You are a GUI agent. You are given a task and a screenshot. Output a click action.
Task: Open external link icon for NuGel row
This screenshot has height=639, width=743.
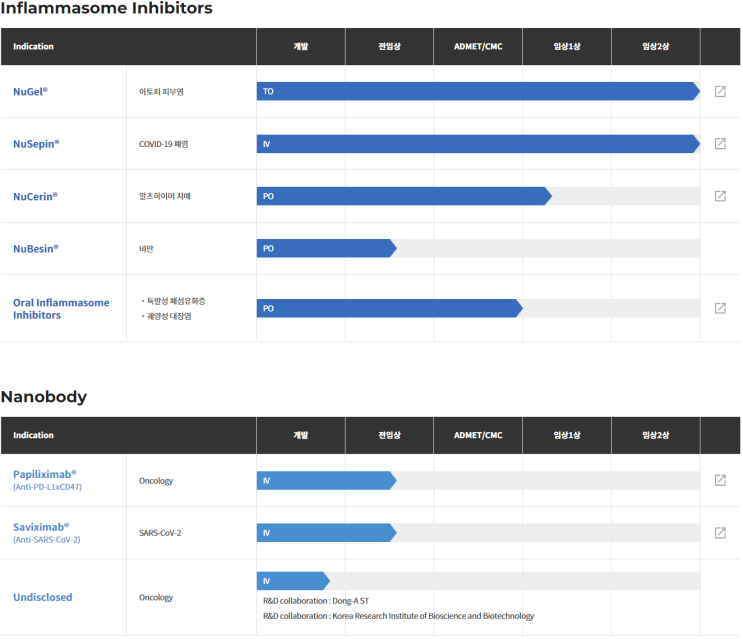(720, 91)
